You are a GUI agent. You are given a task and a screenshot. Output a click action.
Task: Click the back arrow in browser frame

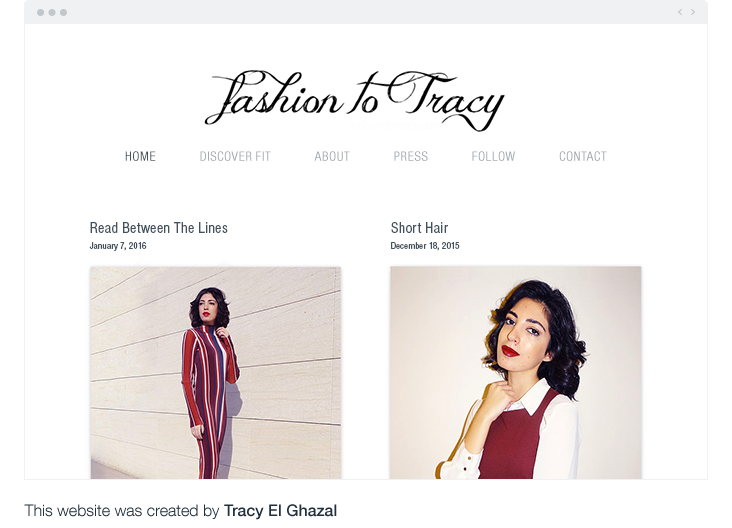680,12
